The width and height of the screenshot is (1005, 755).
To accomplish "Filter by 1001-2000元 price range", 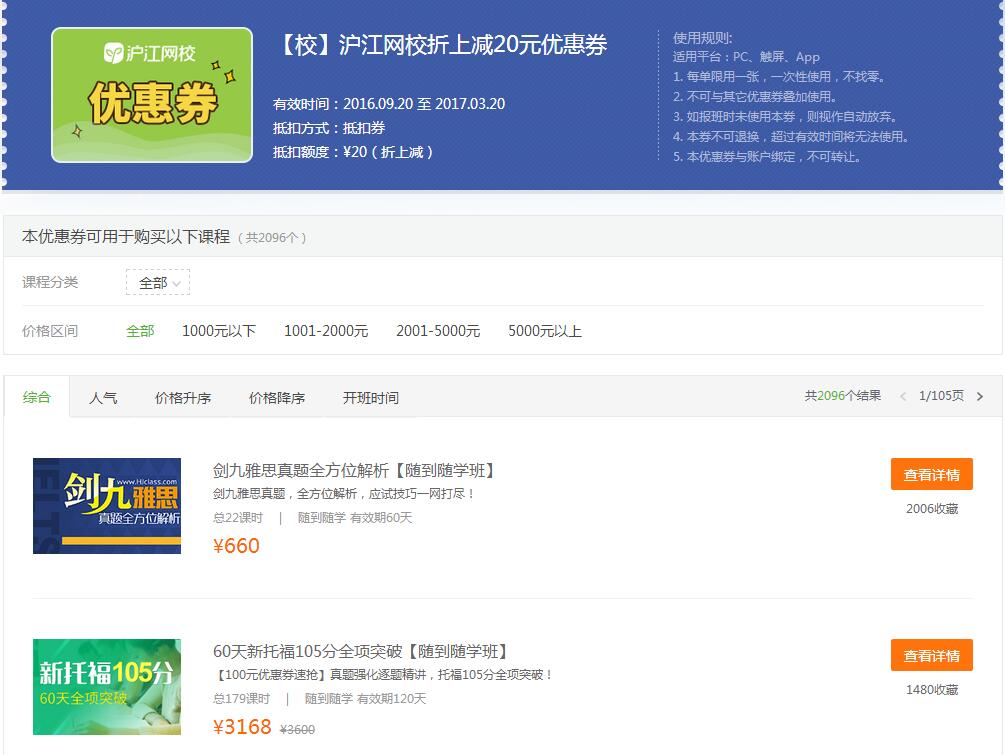I will (326, 331).
